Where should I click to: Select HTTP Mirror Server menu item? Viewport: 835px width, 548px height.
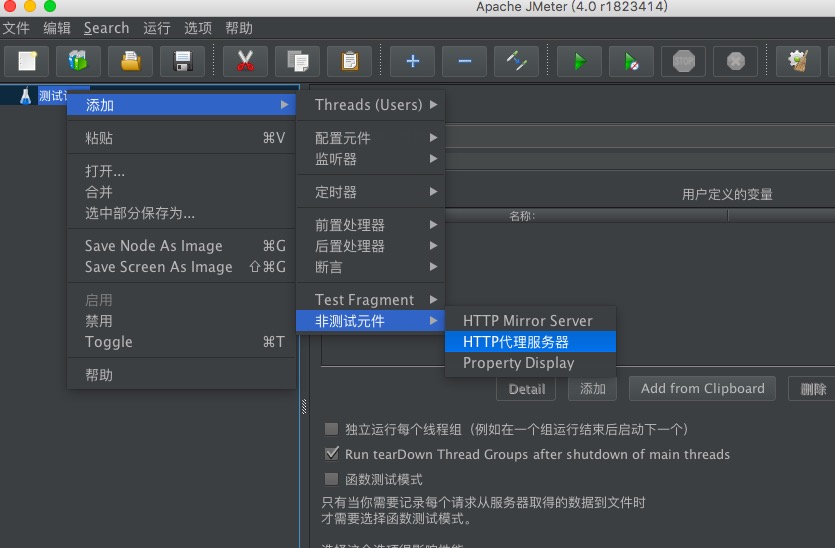(530, 321)
